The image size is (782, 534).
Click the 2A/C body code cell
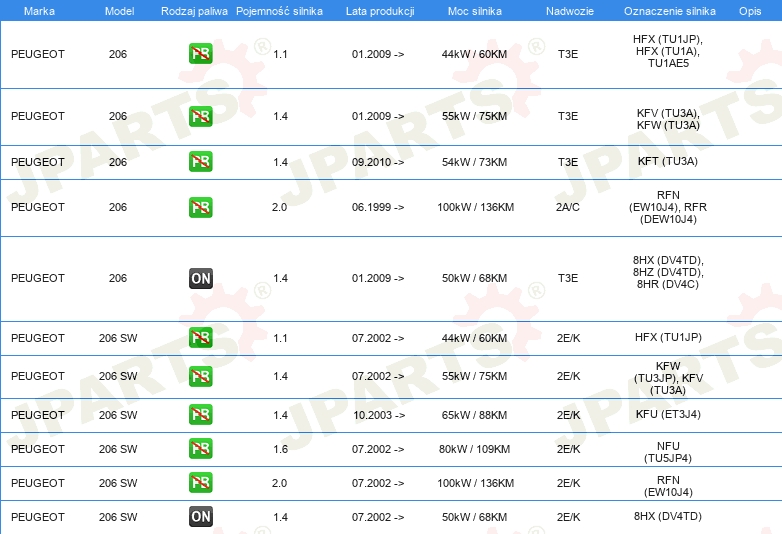pos(568,207)
